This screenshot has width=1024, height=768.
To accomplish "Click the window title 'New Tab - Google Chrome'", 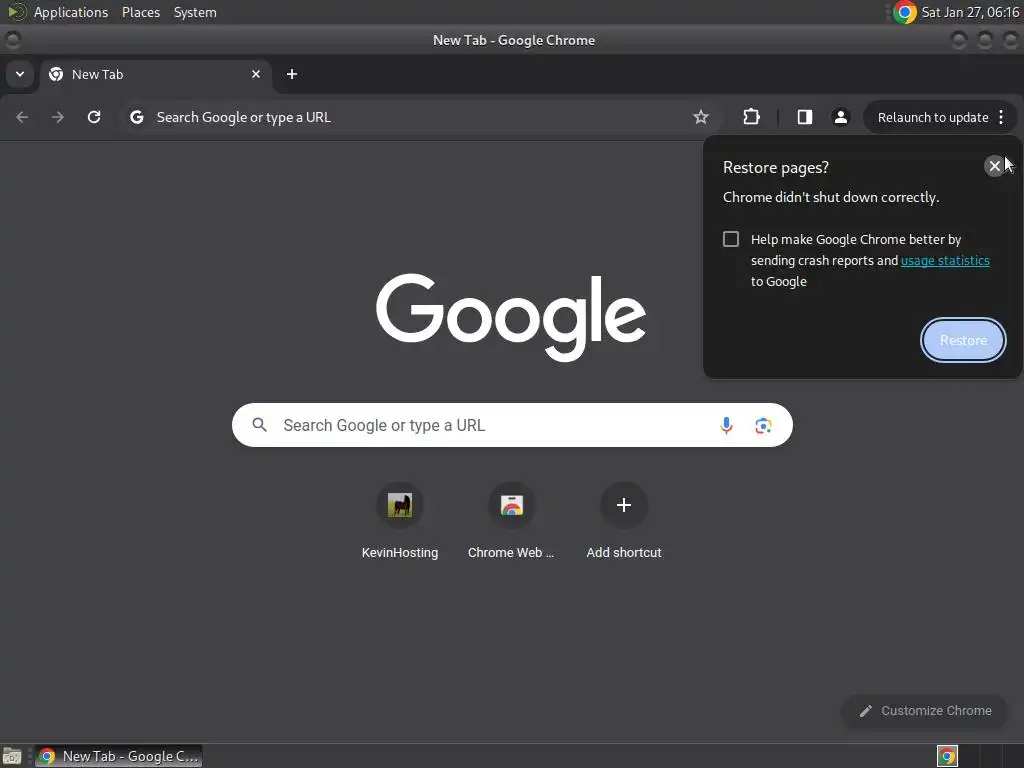I will click(x=513, y=40).
